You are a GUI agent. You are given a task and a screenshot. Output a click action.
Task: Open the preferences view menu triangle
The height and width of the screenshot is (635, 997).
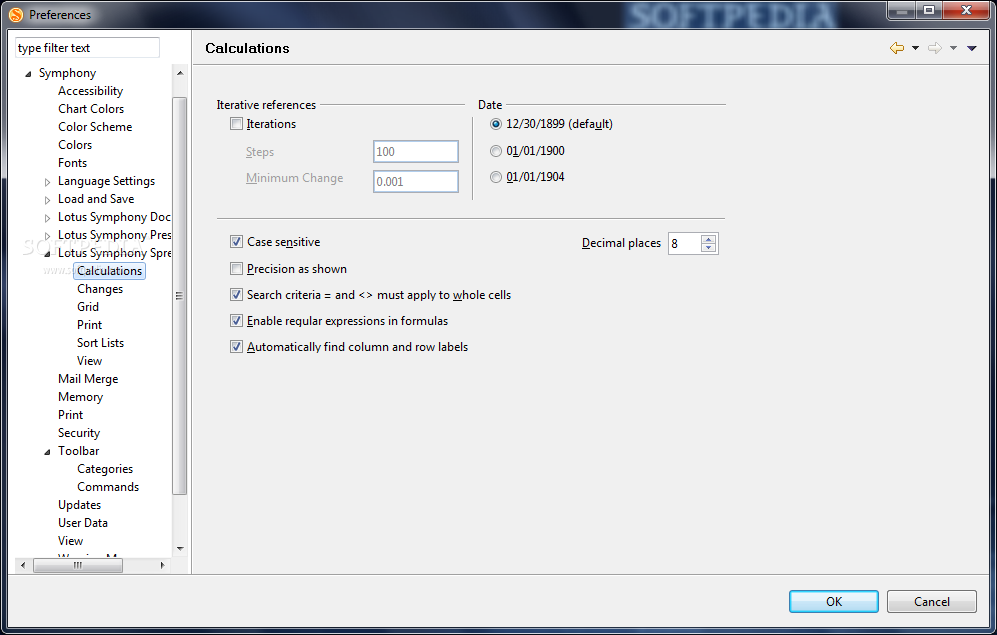point(972,48)
